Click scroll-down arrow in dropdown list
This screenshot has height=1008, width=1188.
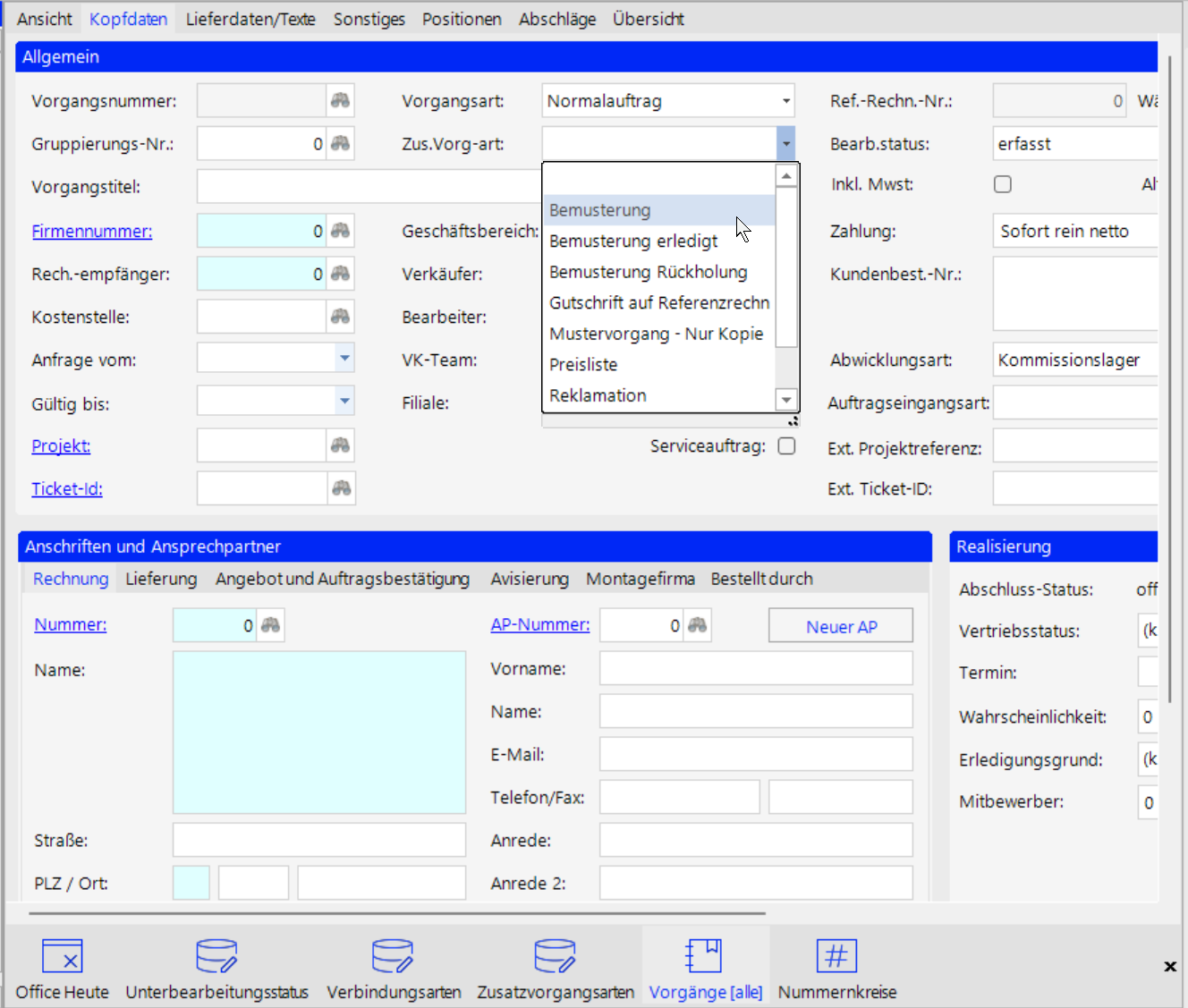[x=785, y=400]
